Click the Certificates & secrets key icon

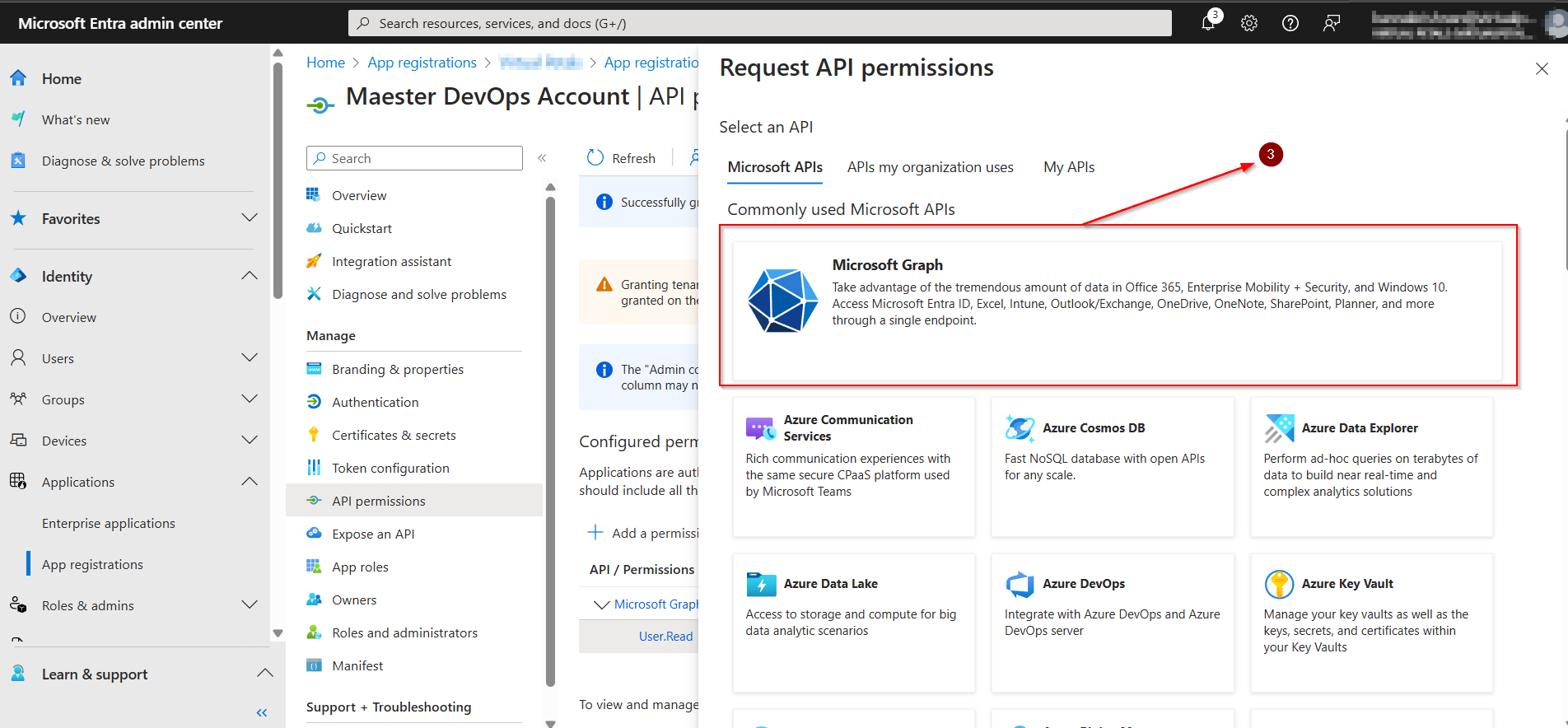pyautogui.click(x=314, y=434)
